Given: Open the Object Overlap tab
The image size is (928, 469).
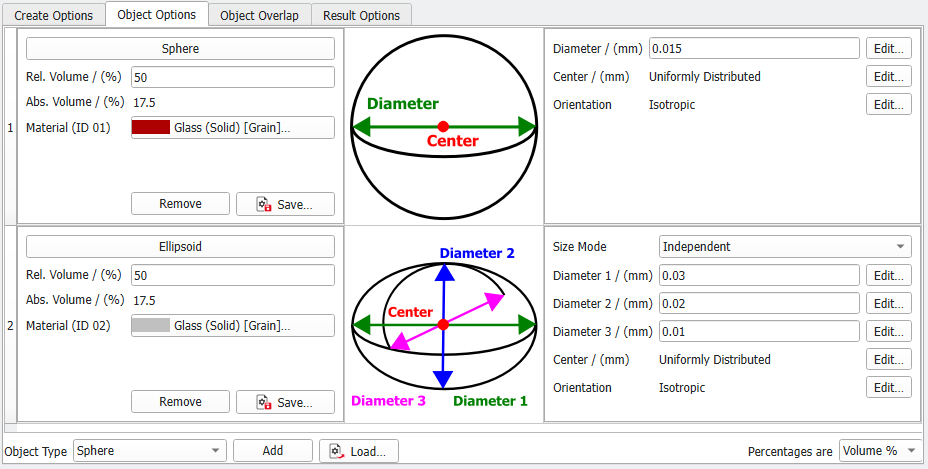Looking at the screenshot, I should [x=259, y=15].
